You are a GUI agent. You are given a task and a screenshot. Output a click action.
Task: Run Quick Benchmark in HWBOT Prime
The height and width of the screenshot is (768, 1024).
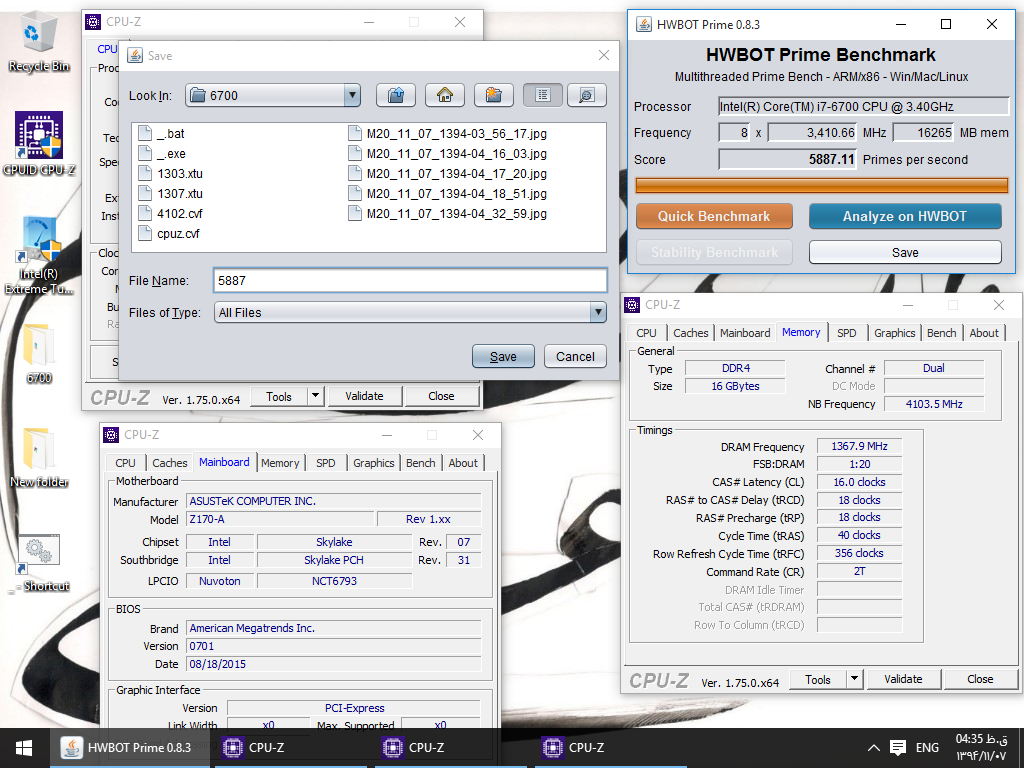pyautogui.click(x=714, y=216)
